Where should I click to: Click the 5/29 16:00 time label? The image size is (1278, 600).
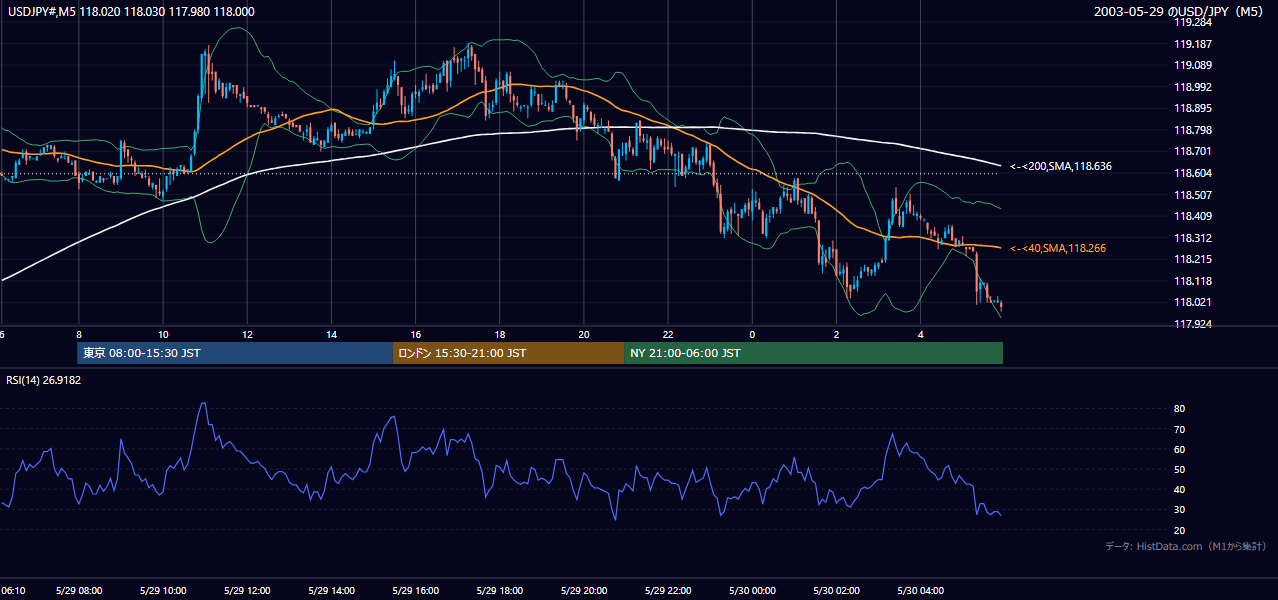pos(416,591)
